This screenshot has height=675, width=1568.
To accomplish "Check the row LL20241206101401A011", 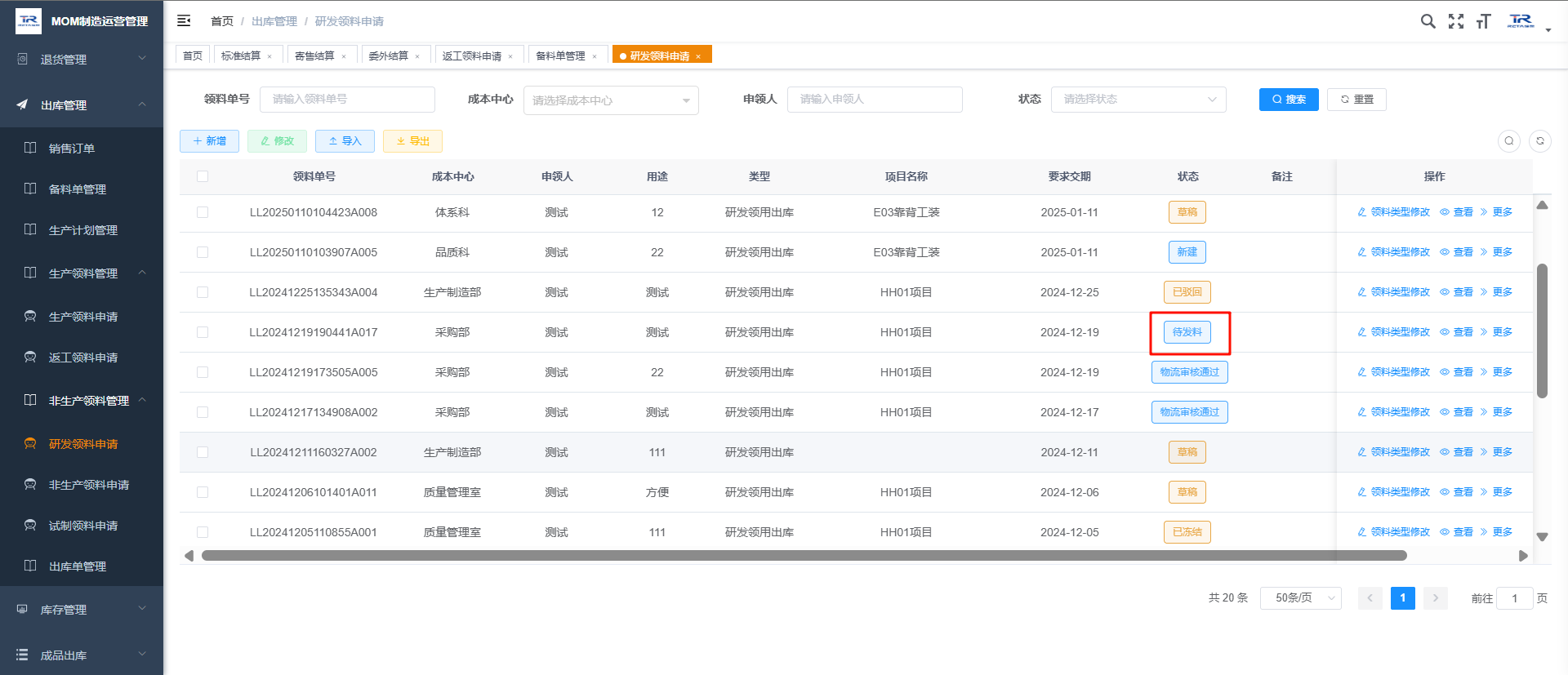I will pos(203,492).
